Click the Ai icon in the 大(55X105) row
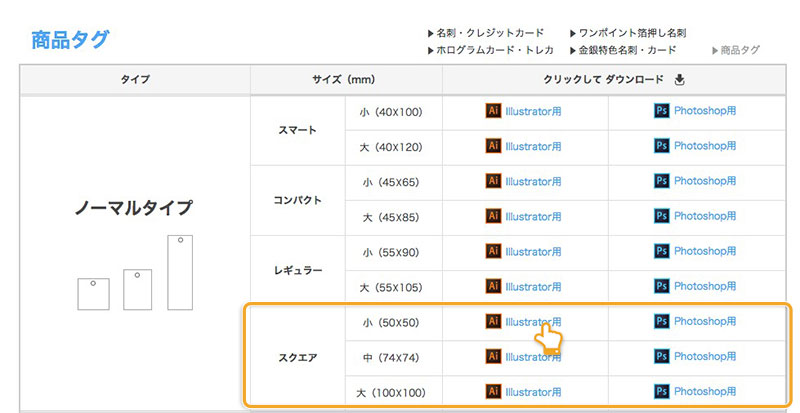Image resolution: width=800 pixels, height=413 pixels. (x=493, y=286)
